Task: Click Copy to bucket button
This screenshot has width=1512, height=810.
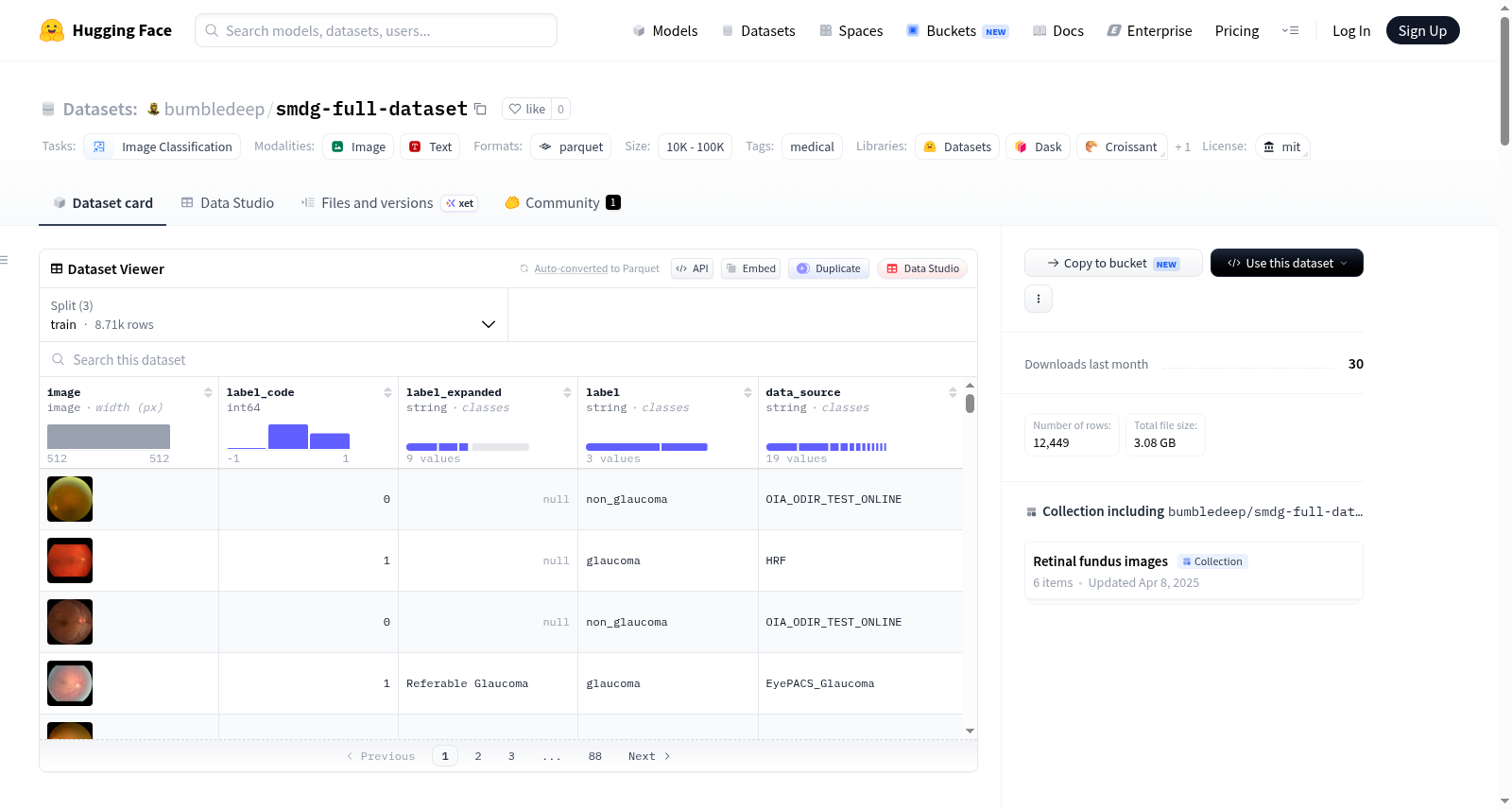Action: coord(1113,263)
